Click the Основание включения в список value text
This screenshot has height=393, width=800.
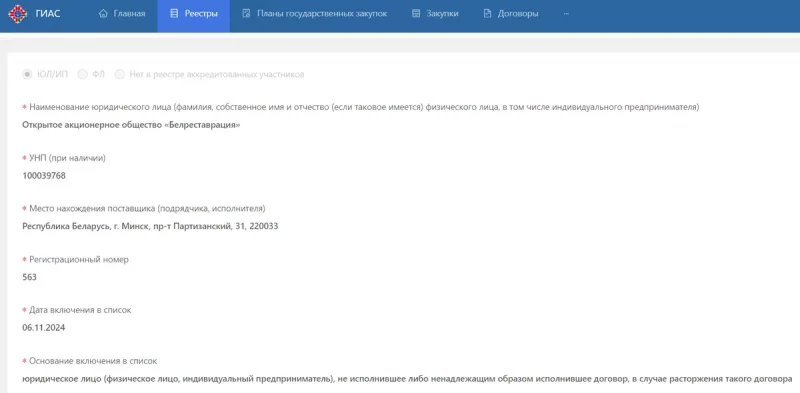(x=407, y=379)
